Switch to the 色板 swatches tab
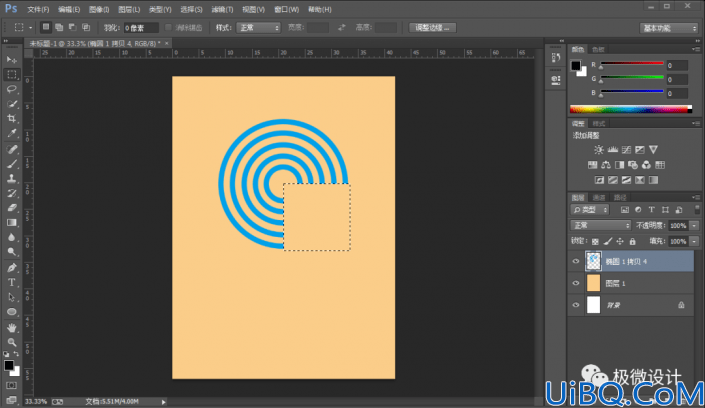 598,49
